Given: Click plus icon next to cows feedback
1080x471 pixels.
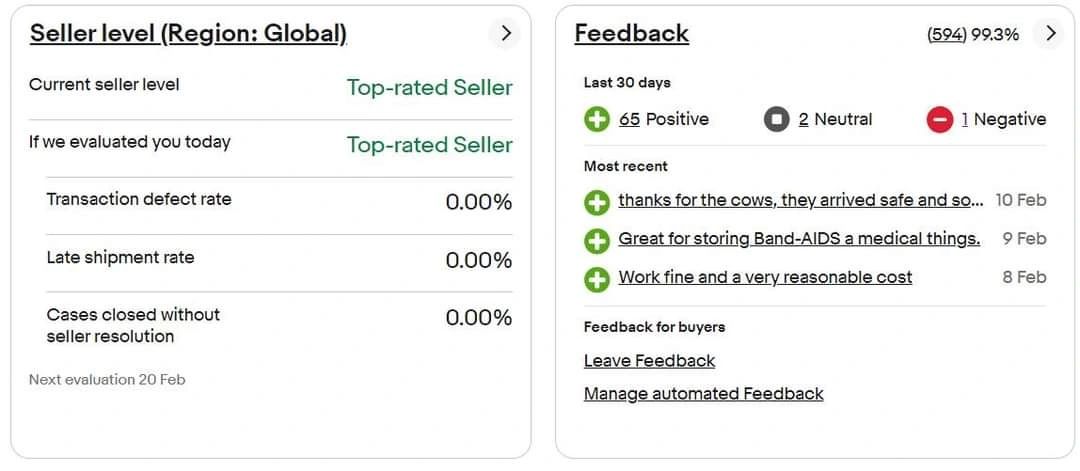Looking at the screenshot, I should click(x=596, y=202).
